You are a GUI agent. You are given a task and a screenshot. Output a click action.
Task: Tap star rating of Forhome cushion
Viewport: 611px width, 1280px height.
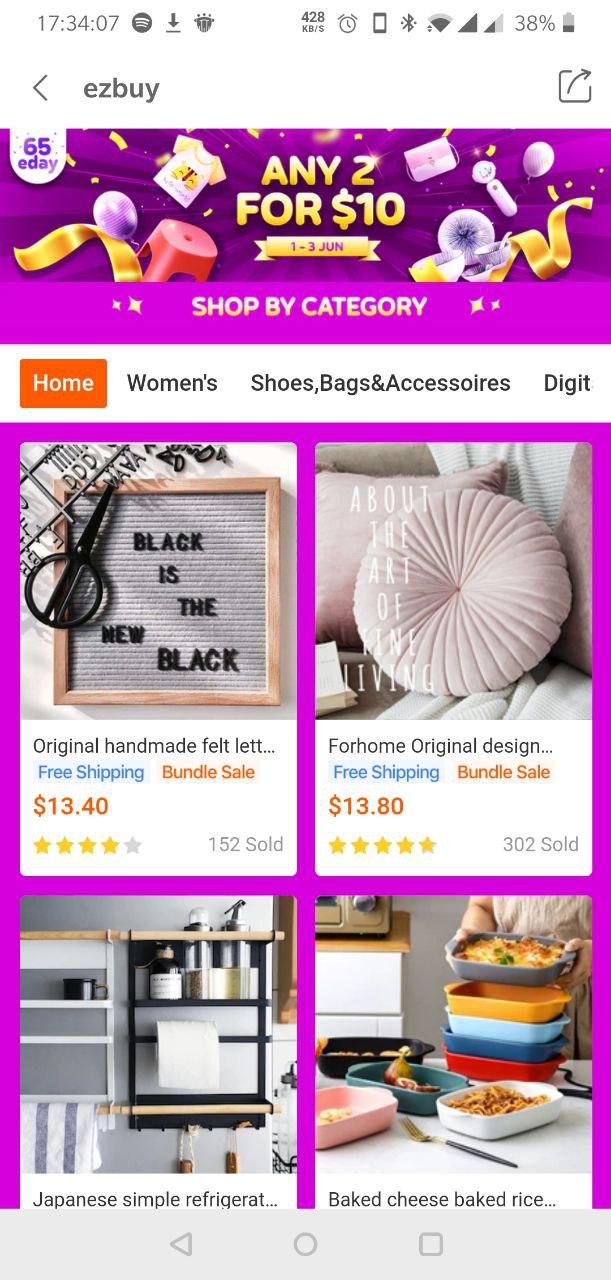(x=383, y=845)
